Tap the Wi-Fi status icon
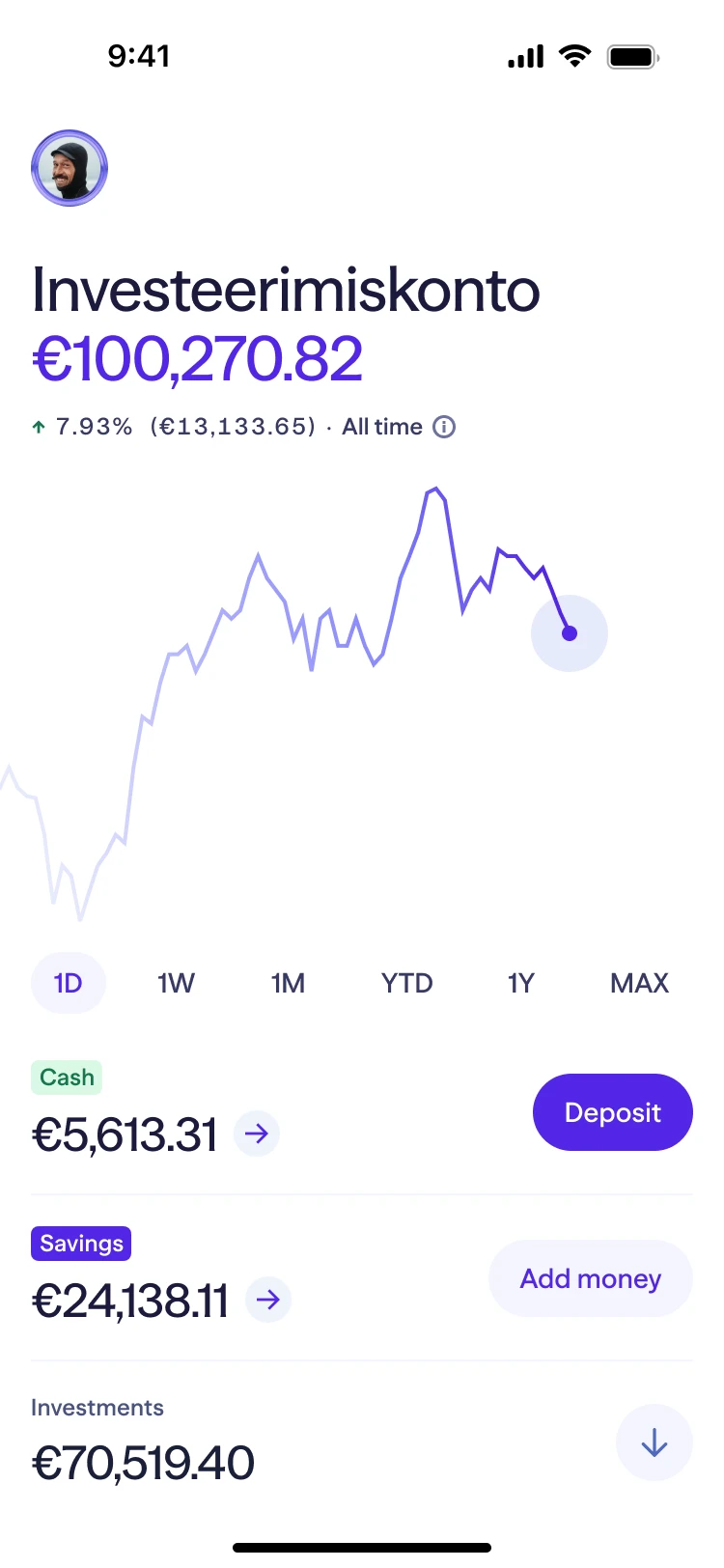 (575, 56)
